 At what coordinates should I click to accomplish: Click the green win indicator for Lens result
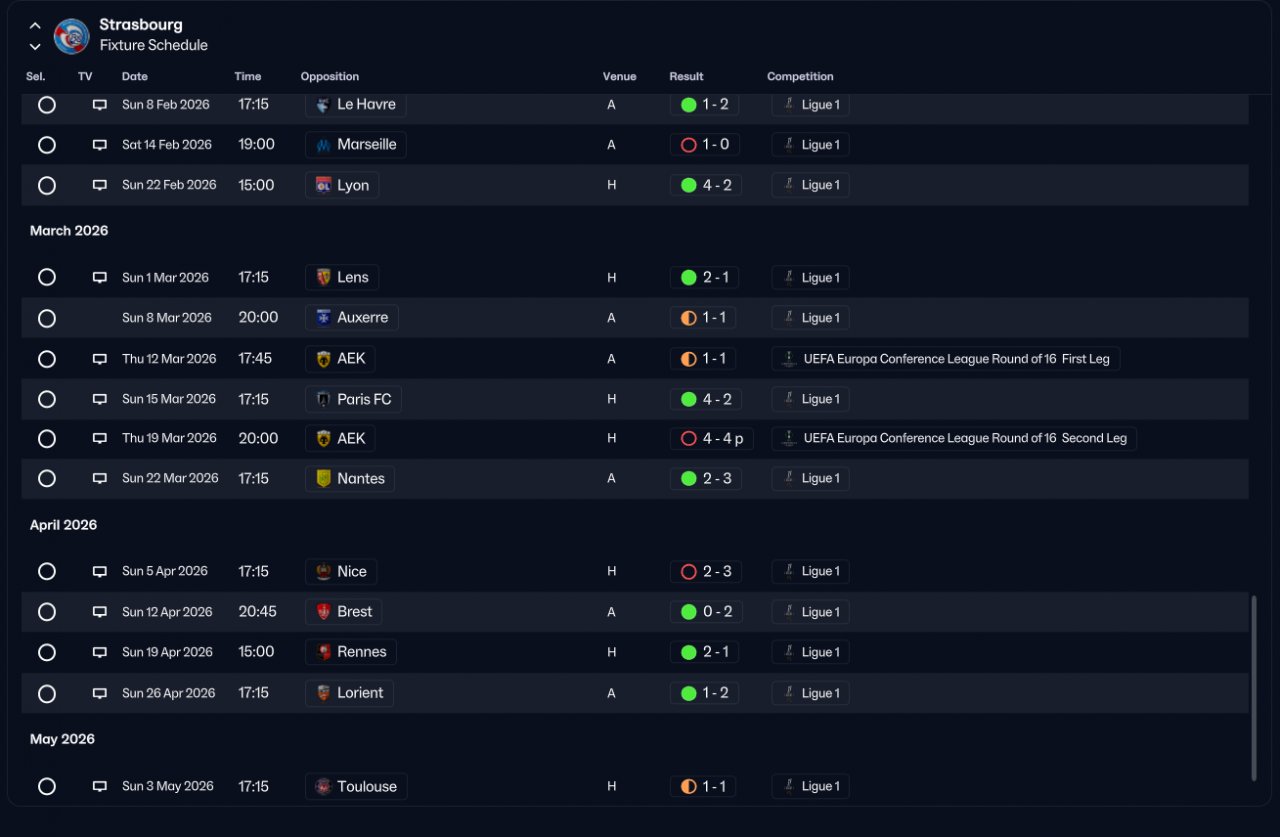coord(688,278)
